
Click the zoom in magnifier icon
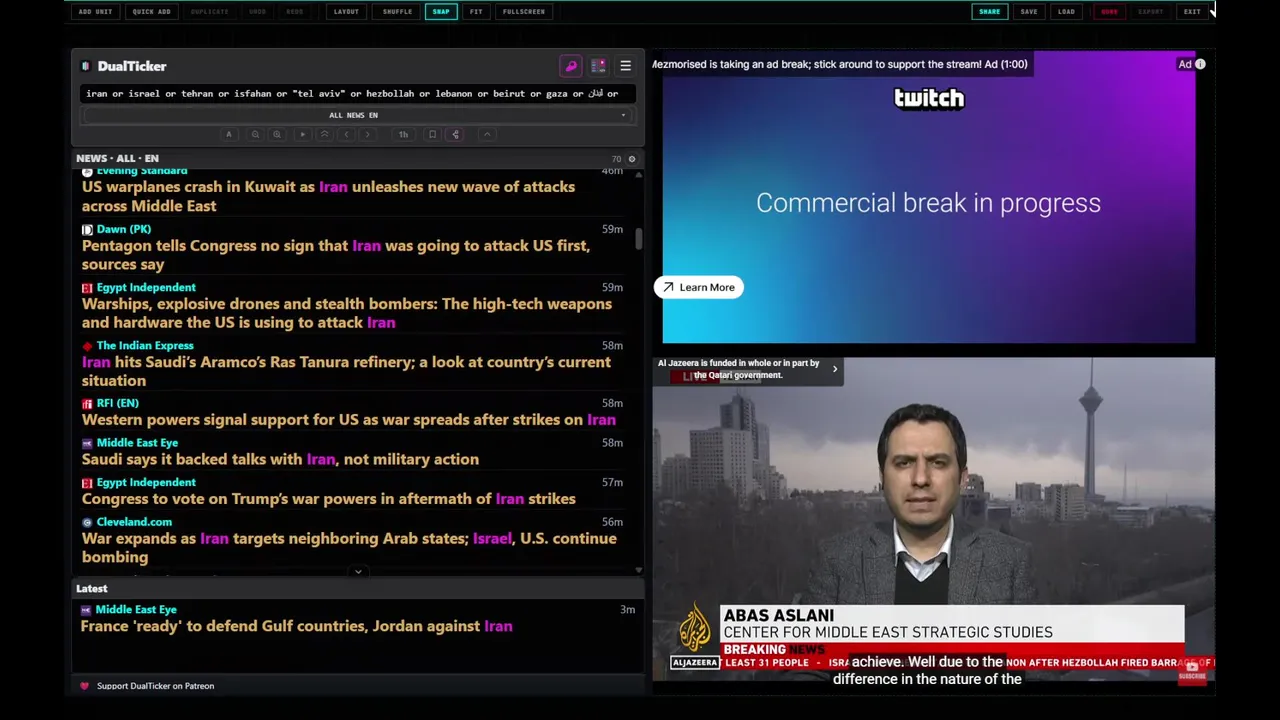click(277, 134)
